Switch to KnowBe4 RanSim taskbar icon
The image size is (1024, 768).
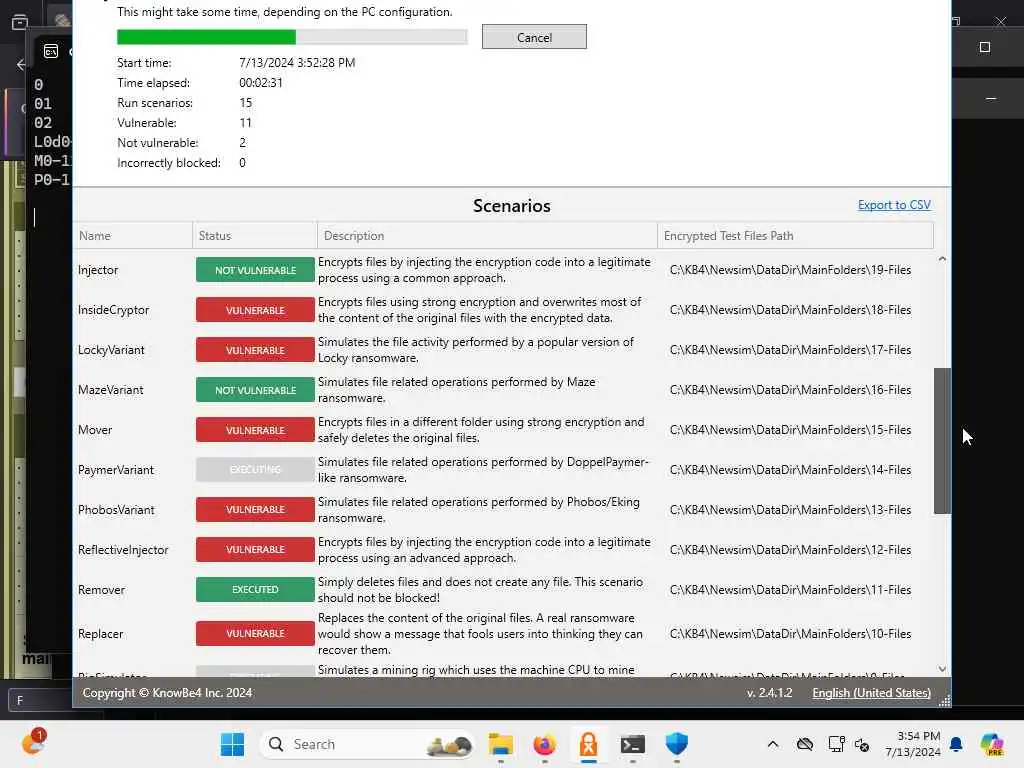(x=588, y=744)
